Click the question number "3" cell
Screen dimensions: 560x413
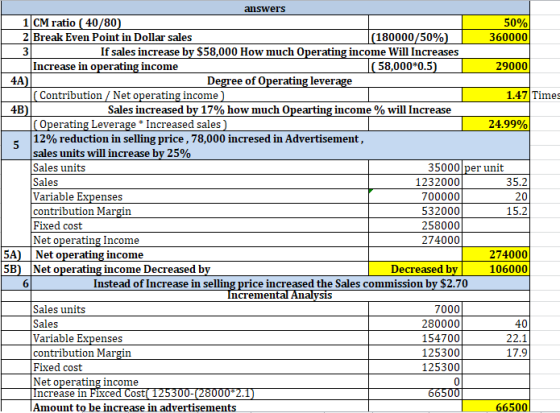[16, 52]
